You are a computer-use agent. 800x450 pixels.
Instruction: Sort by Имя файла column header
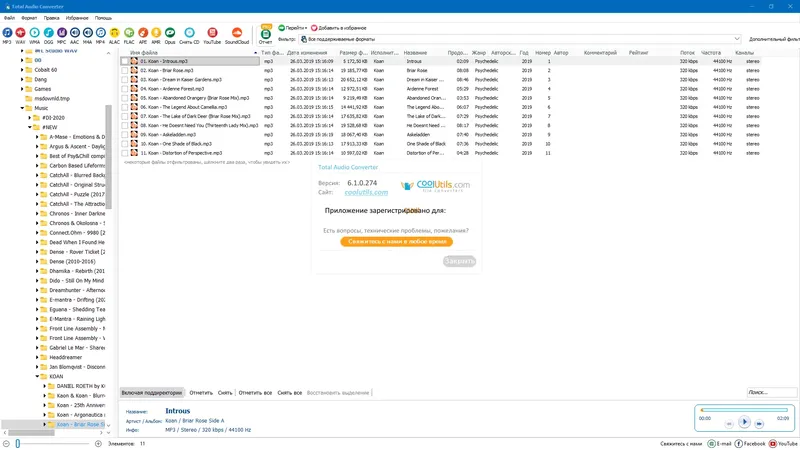point(189,53)
